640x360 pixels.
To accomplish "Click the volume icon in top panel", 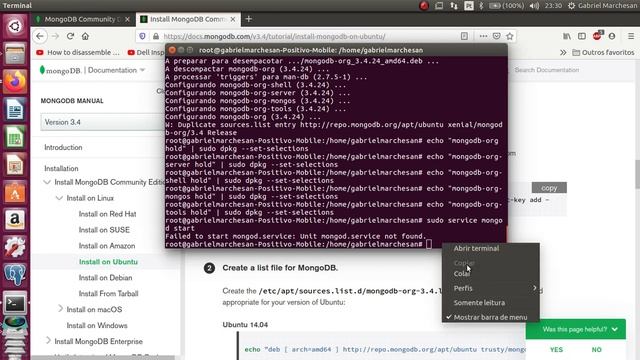I will point(534,6).
